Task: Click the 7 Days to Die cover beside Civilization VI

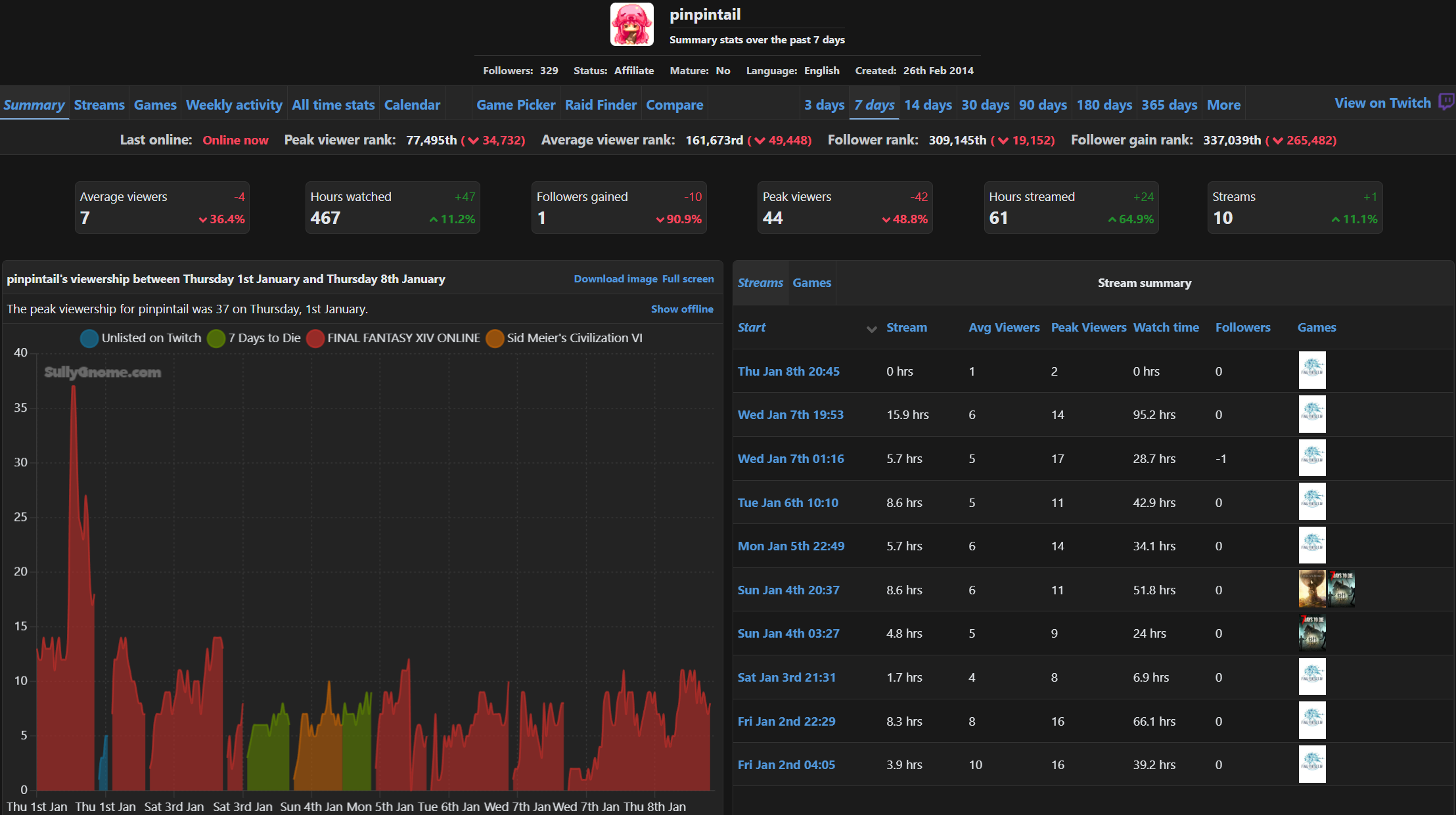Action: pyautogui.click(x=1341, y=589)
